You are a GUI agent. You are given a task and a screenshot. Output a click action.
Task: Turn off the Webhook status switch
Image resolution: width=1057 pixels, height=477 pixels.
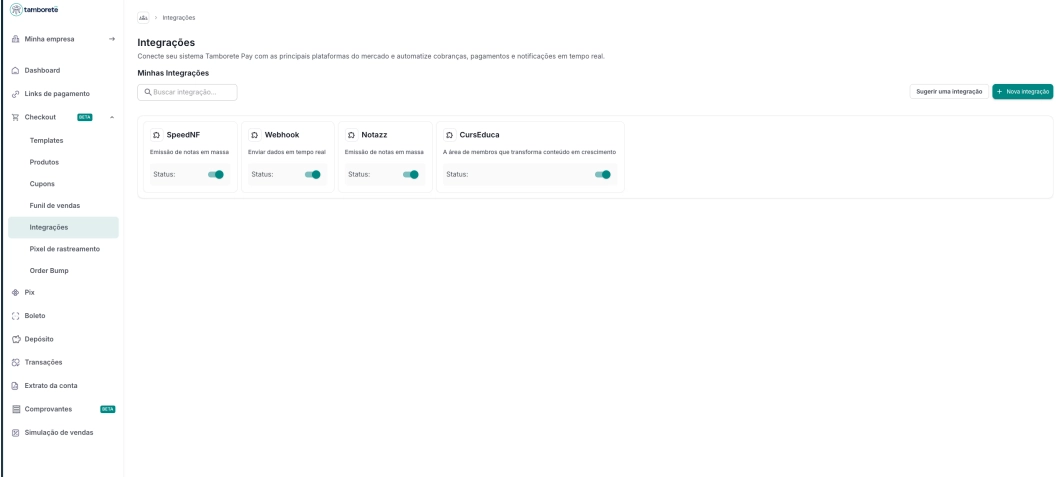point(312,174)
